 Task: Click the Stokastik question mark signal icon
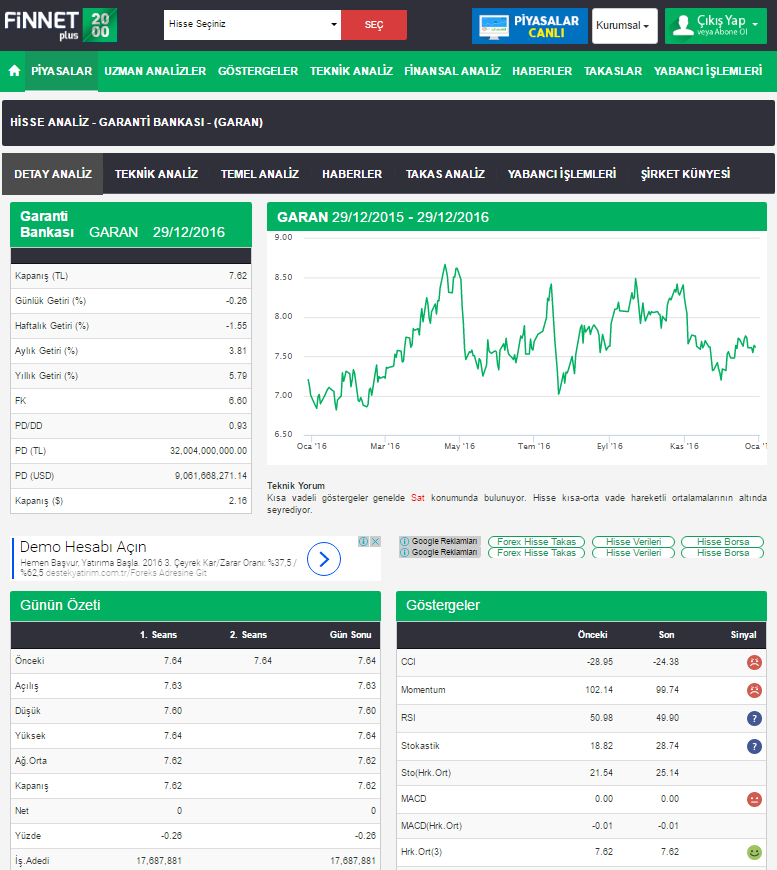click(754, 746)
